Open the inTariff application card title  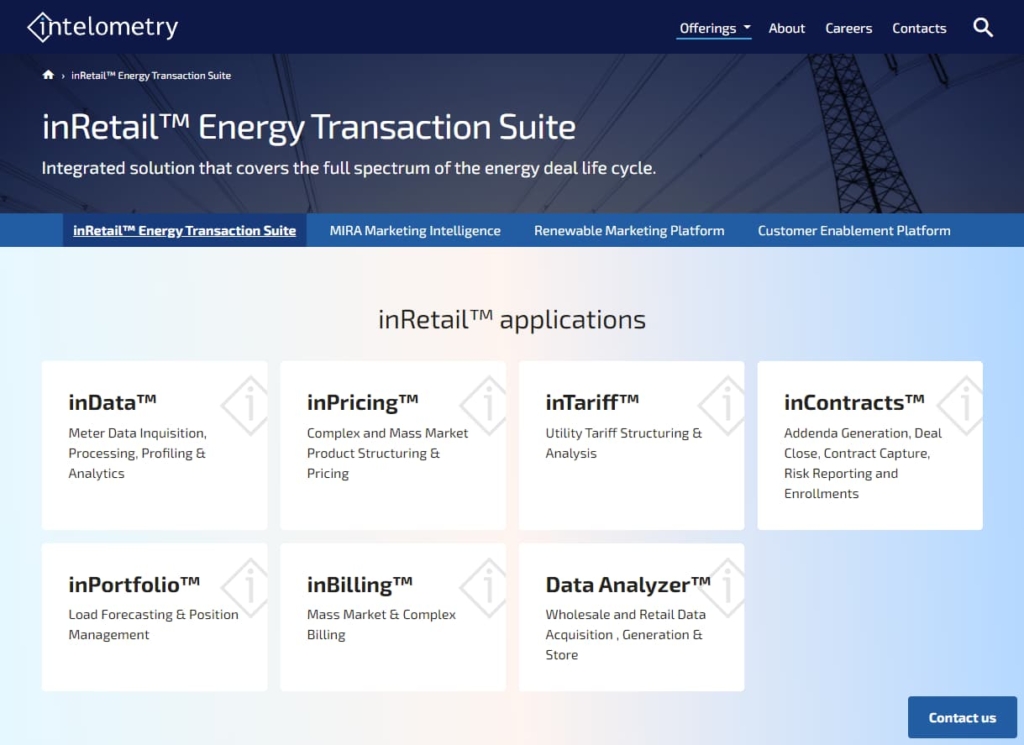coord(592,402)
